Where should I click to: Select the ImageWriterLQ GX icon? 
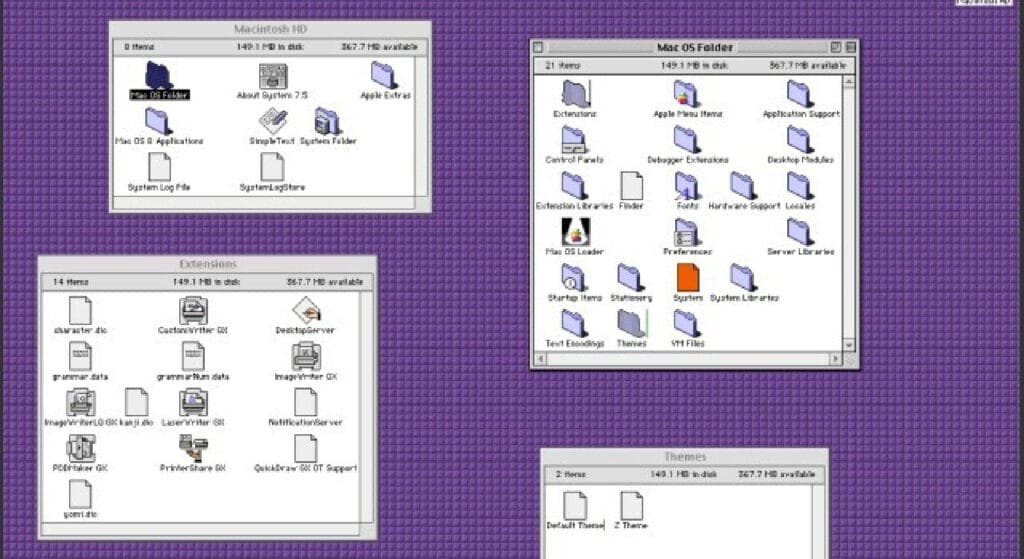coord(80,403)
